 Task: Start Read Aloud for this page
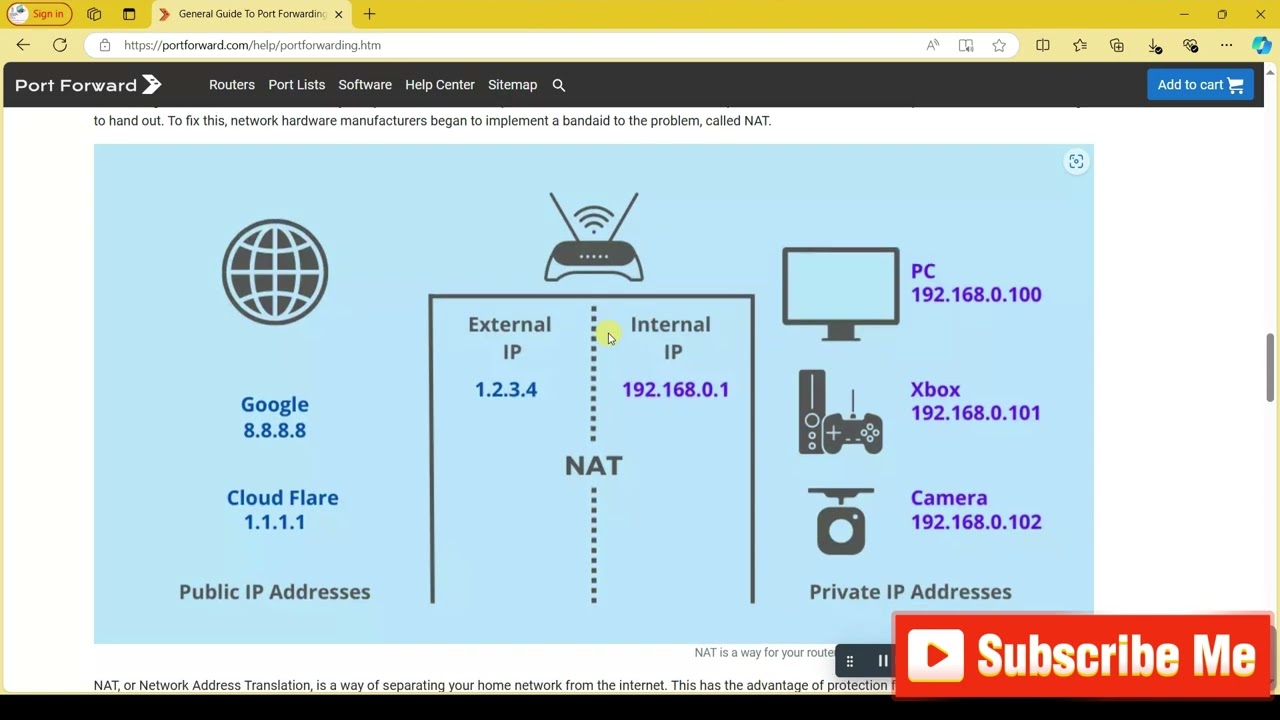click(x=933, y=45)
